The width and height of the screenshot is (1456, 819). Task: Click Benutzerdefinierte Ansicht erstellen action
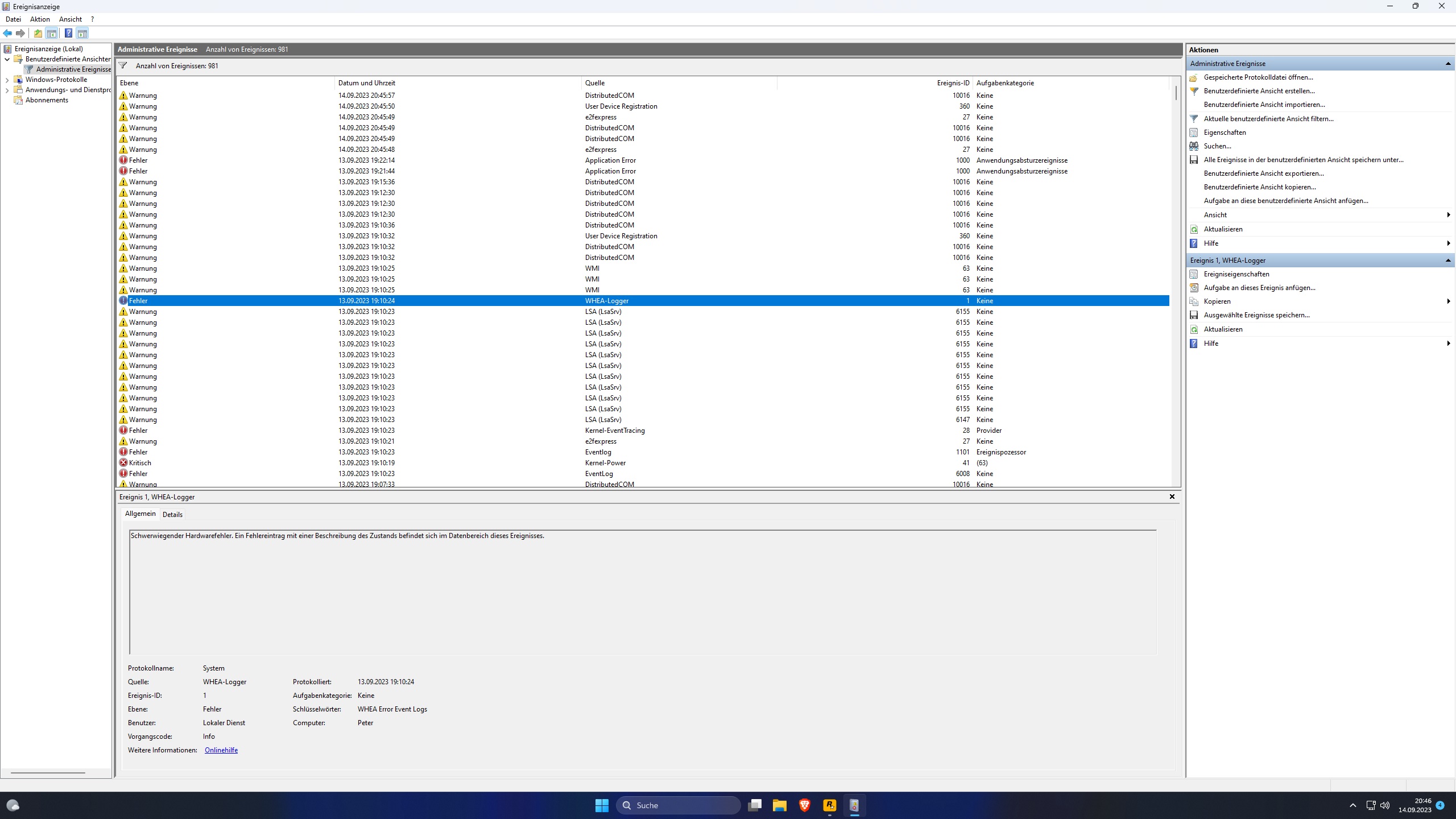(1259, 91)
